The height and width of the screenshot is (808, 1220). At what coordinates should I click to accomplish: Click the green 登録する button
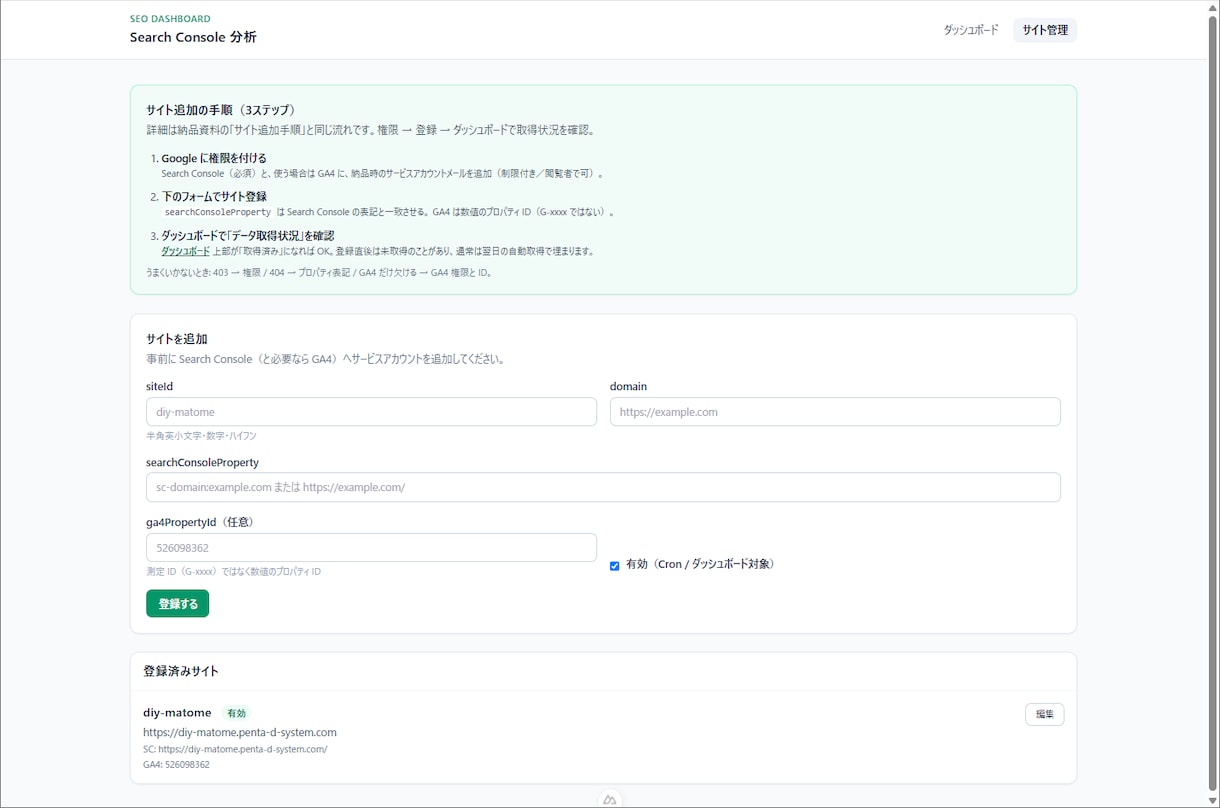point(177,604)
